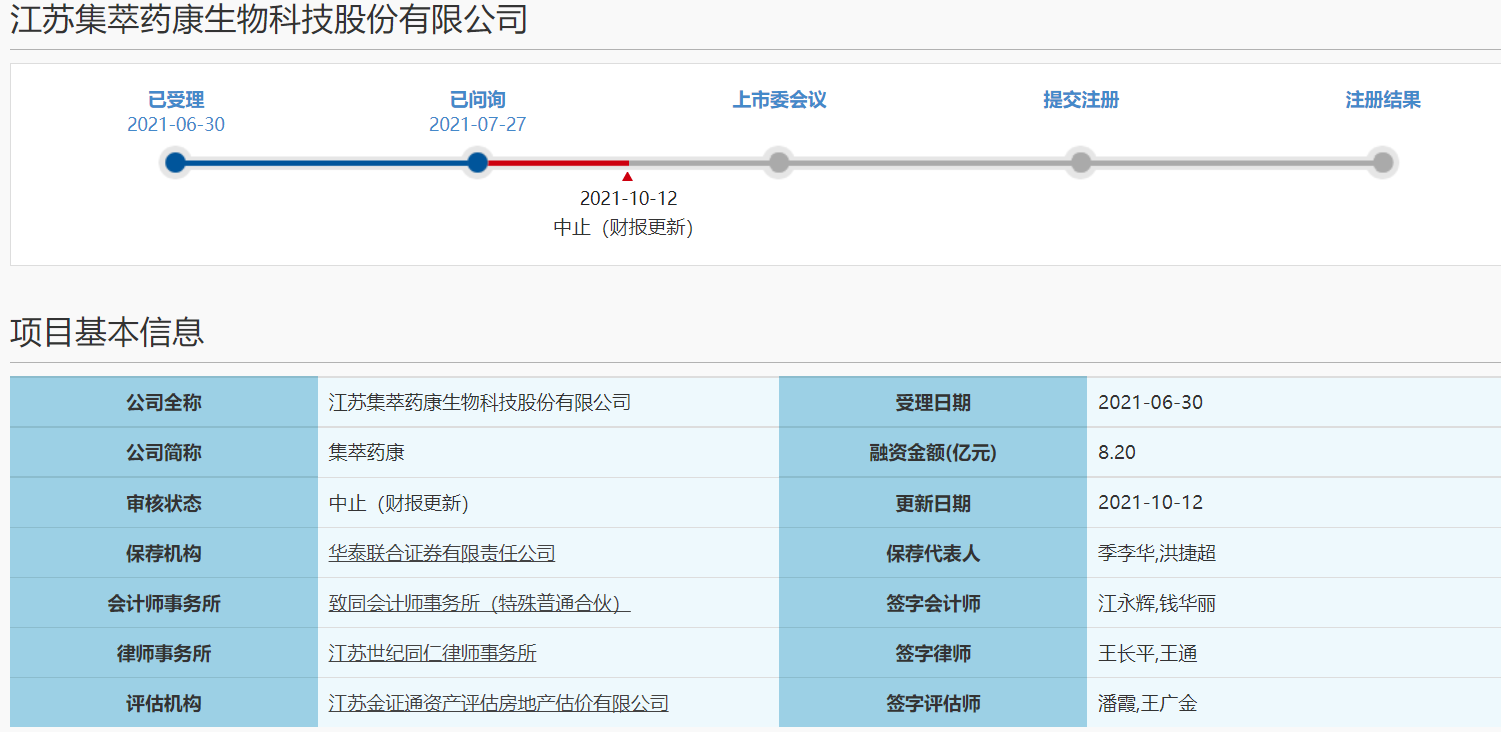Click the 公司全称 value cell

pyautogui.click(x=548, y=403)
